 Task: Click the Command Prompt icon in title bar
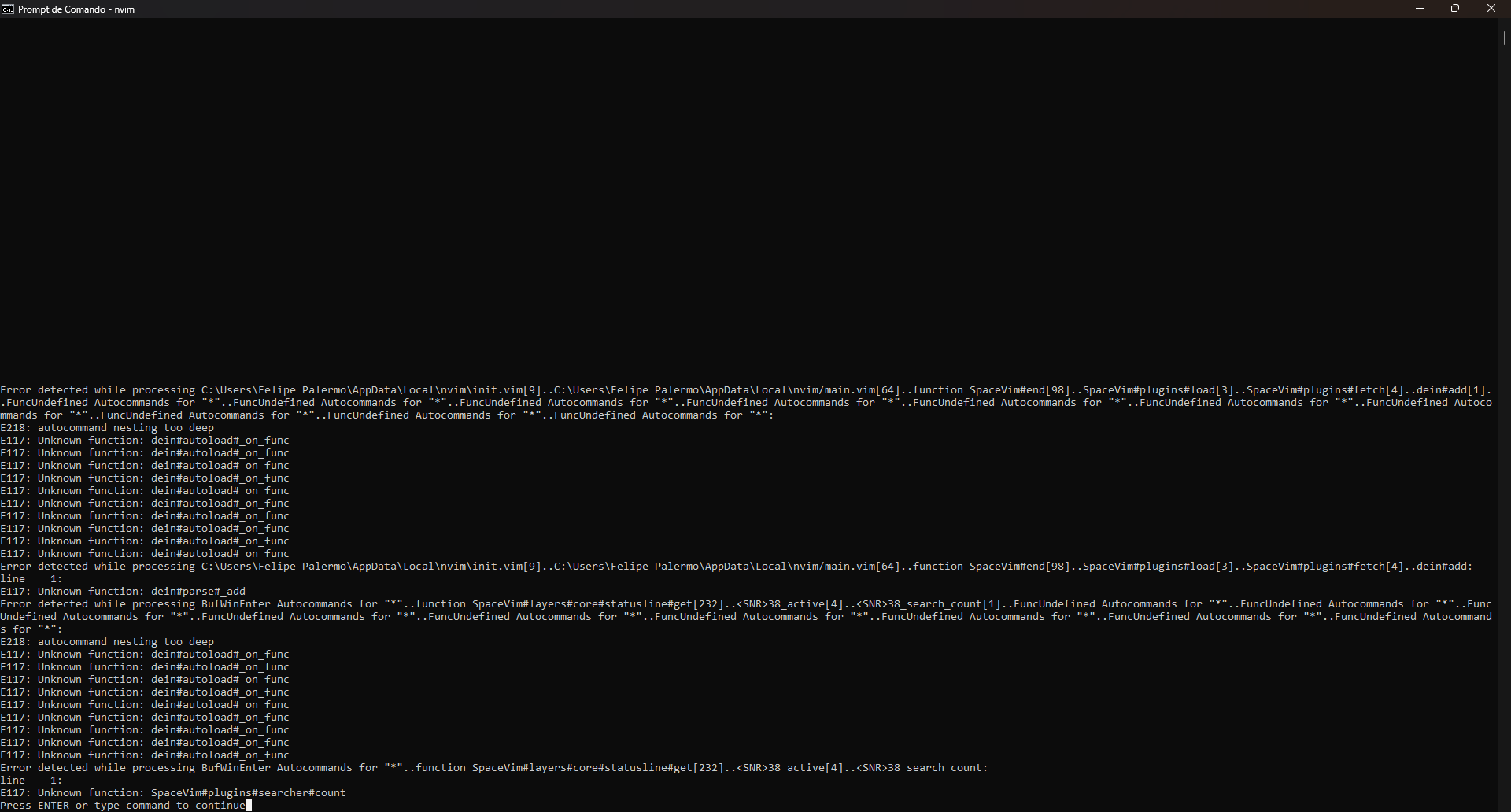click(x=8, y=9)
